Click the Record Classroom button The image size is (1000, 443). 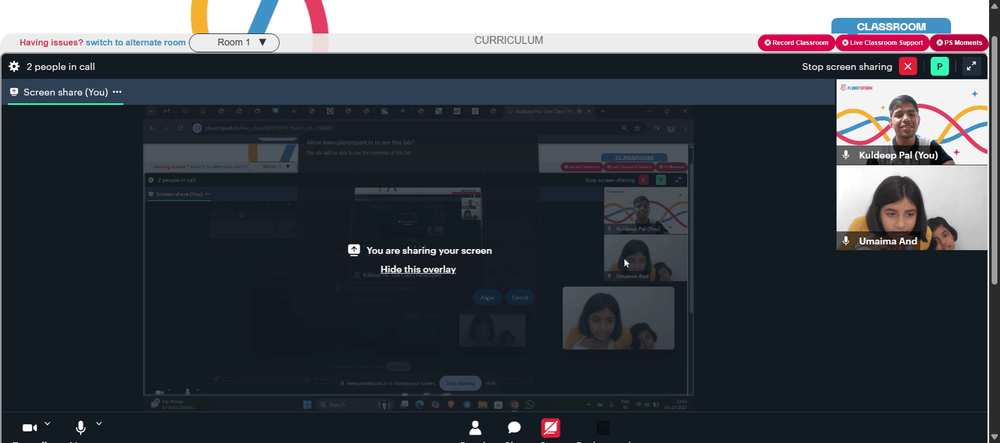(x=797, y=43)
